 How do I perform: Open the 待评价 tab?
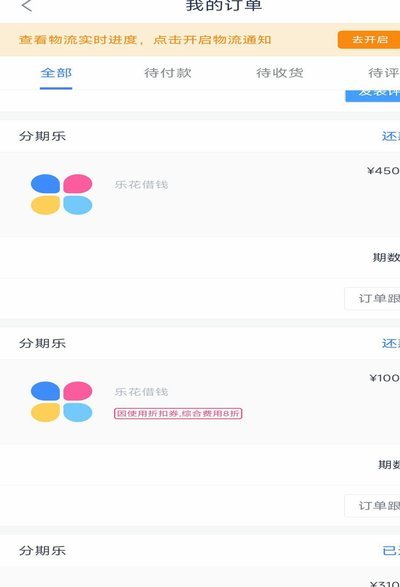coord(384,73)
